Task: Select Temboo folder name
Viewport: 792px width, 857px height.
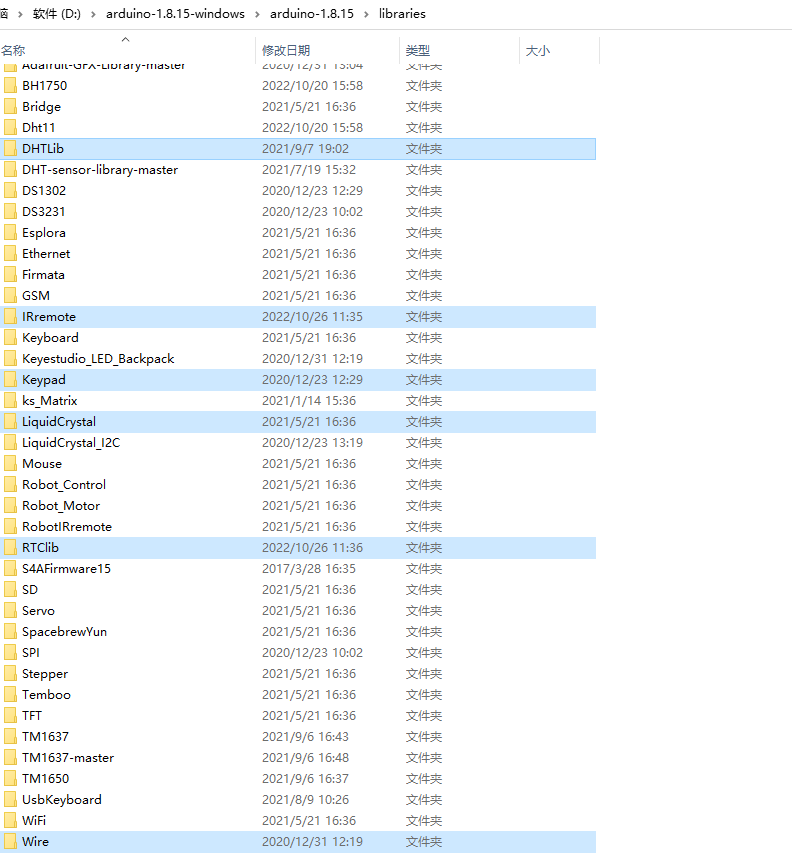Action: (x=46, y=695)
